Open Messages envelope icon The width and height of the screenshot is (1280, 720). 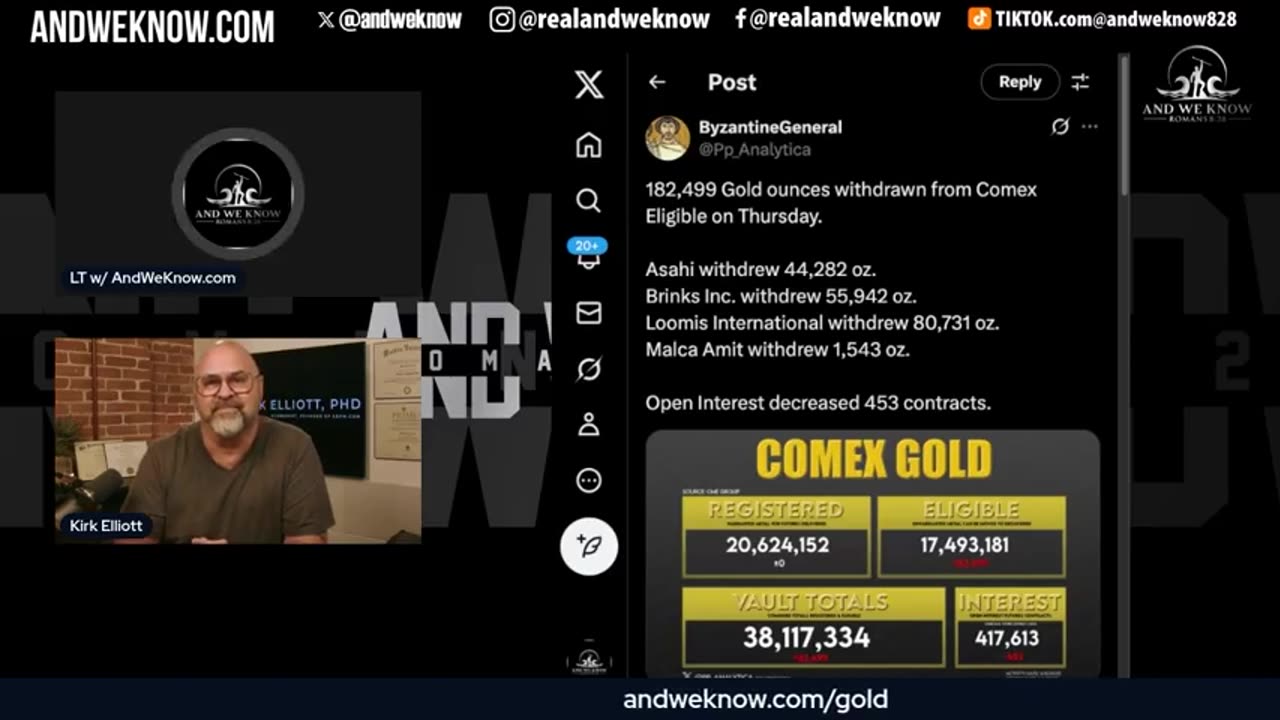pyautogui.click(x=588, y=313)
